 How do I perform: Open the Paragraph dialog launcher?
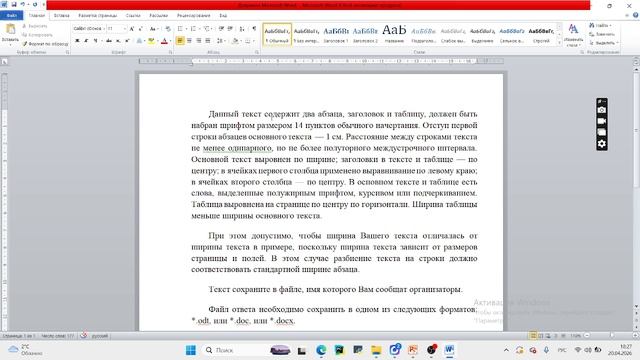pyautogui.click(x=257, y=52)
